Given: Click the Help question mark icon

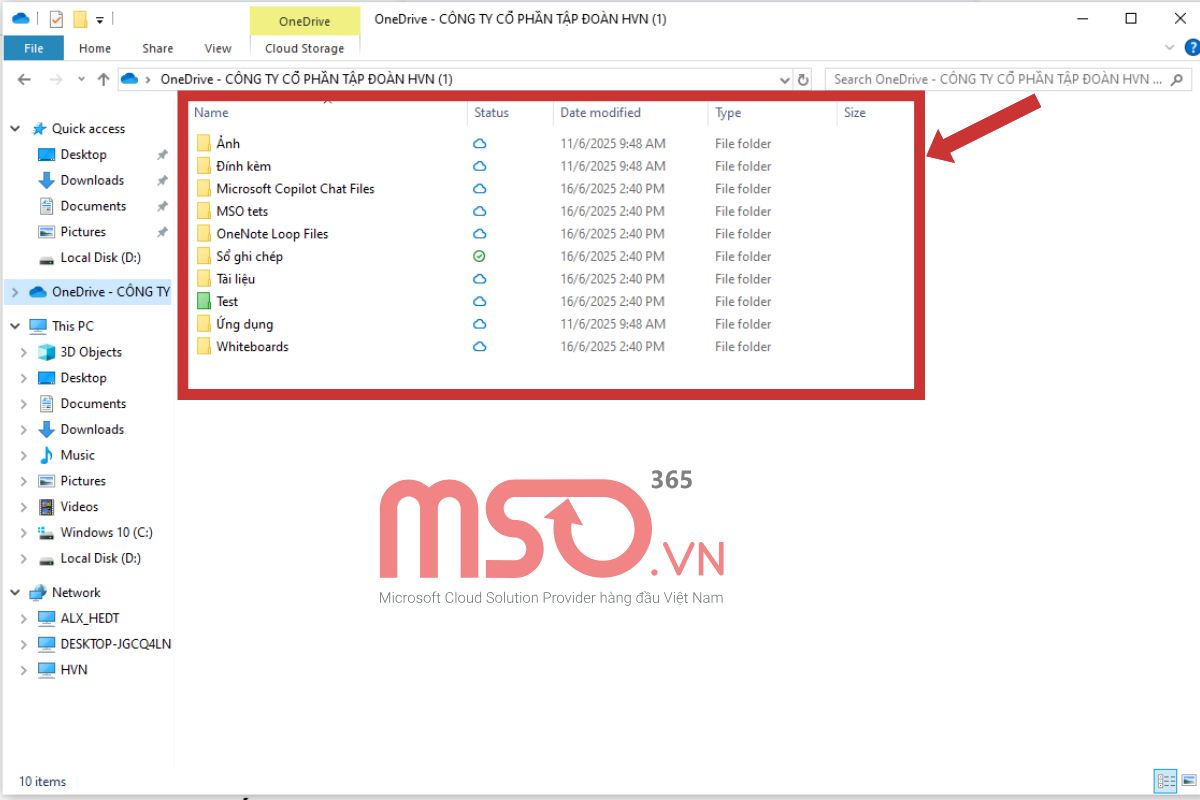Looking at the screenshot, I should pyautogui.click(x=1191, y=47).
